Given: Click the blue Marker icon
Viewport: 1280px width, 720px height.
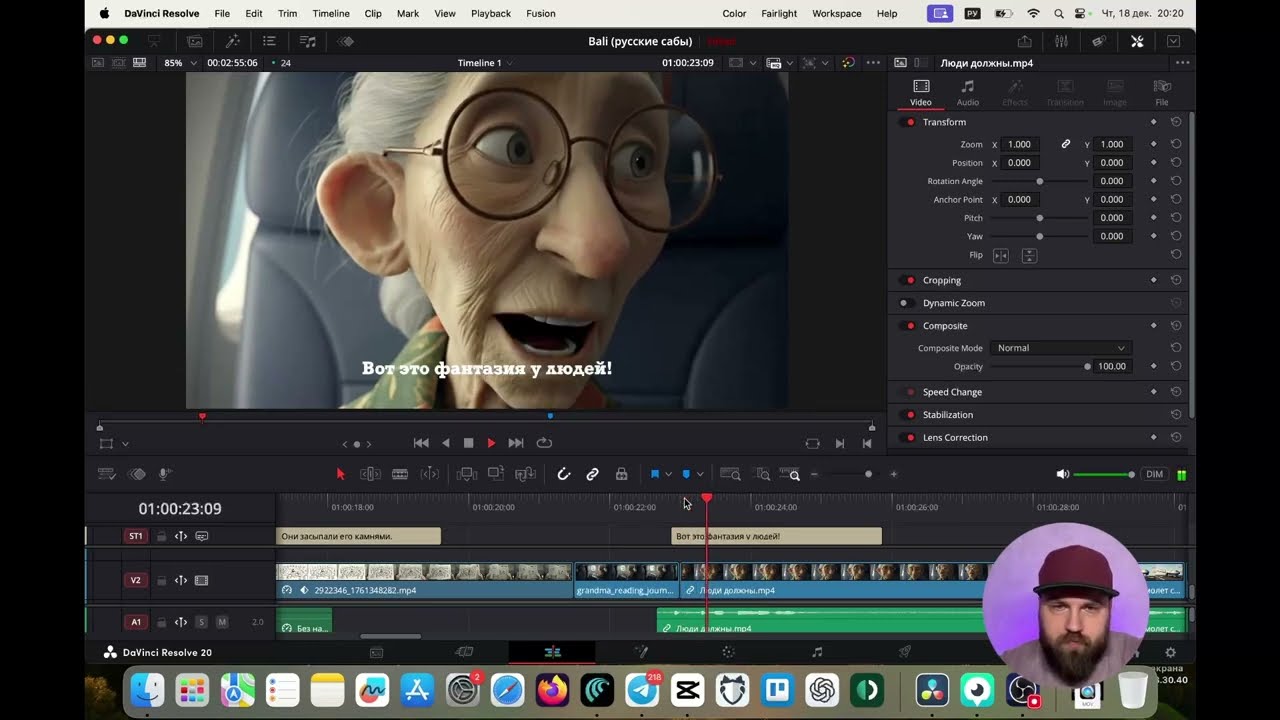Looking at the screenshot, I should coord(686,474).
